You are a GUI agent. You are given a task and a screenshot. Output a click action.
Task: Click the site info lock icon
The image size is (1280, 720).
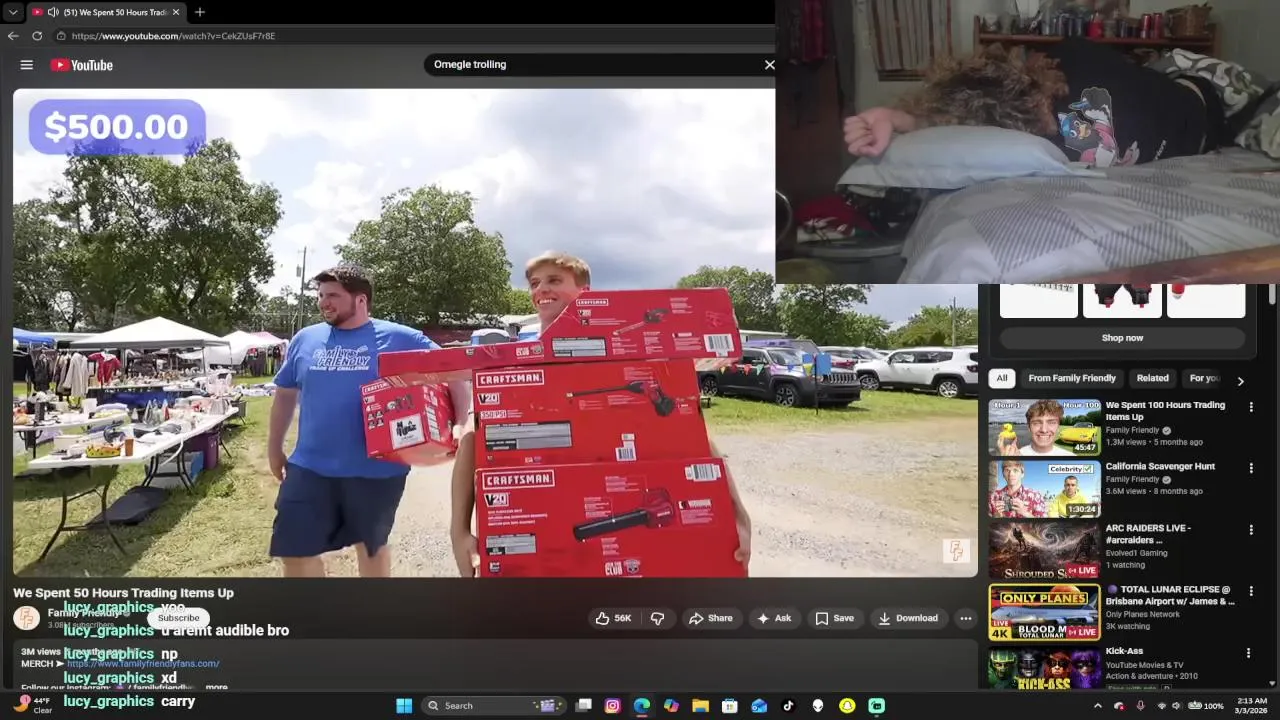[x=61, y=36]
